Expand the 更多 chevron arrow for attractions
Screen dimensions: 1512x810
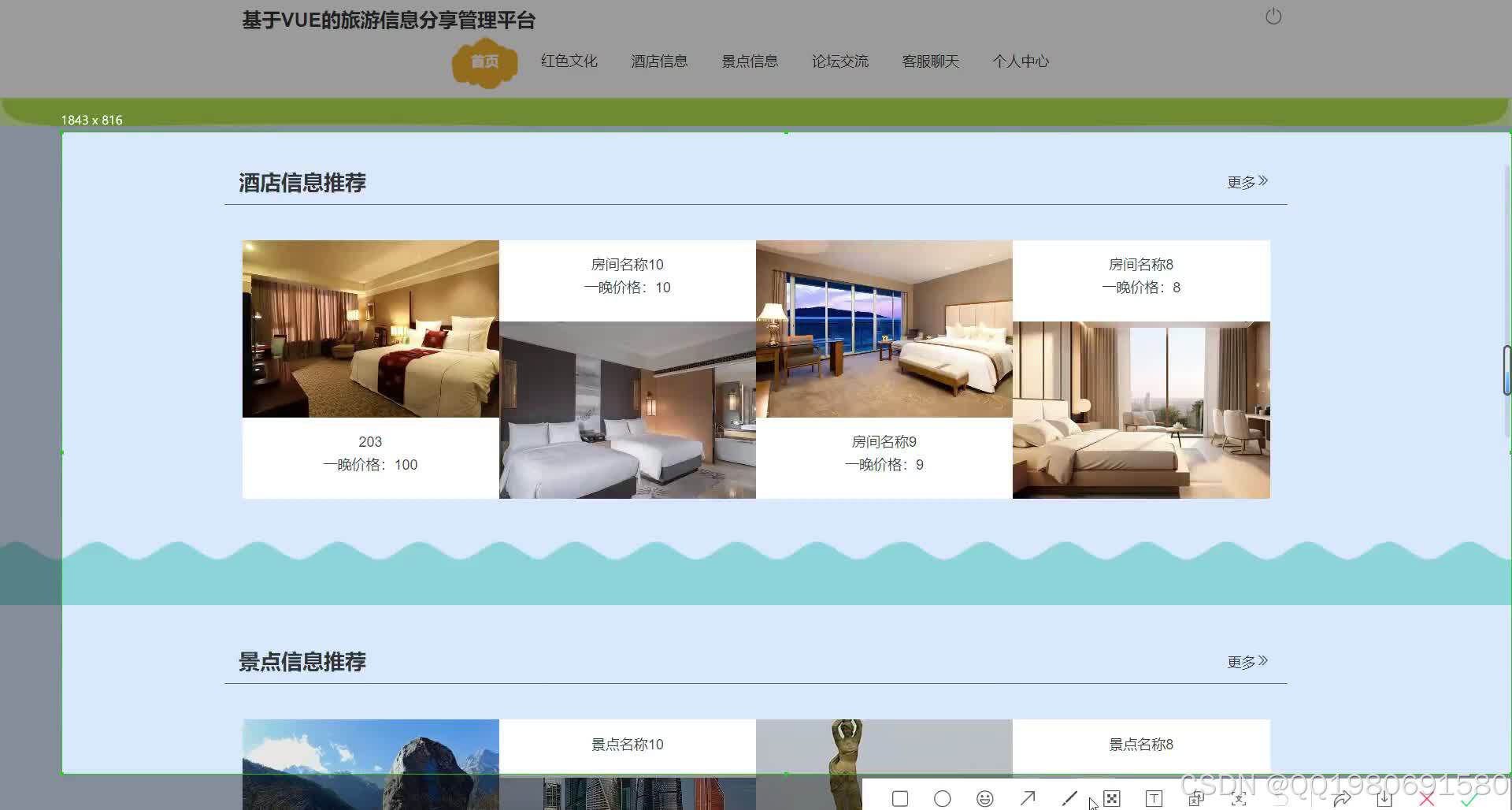click(1264, 660)
